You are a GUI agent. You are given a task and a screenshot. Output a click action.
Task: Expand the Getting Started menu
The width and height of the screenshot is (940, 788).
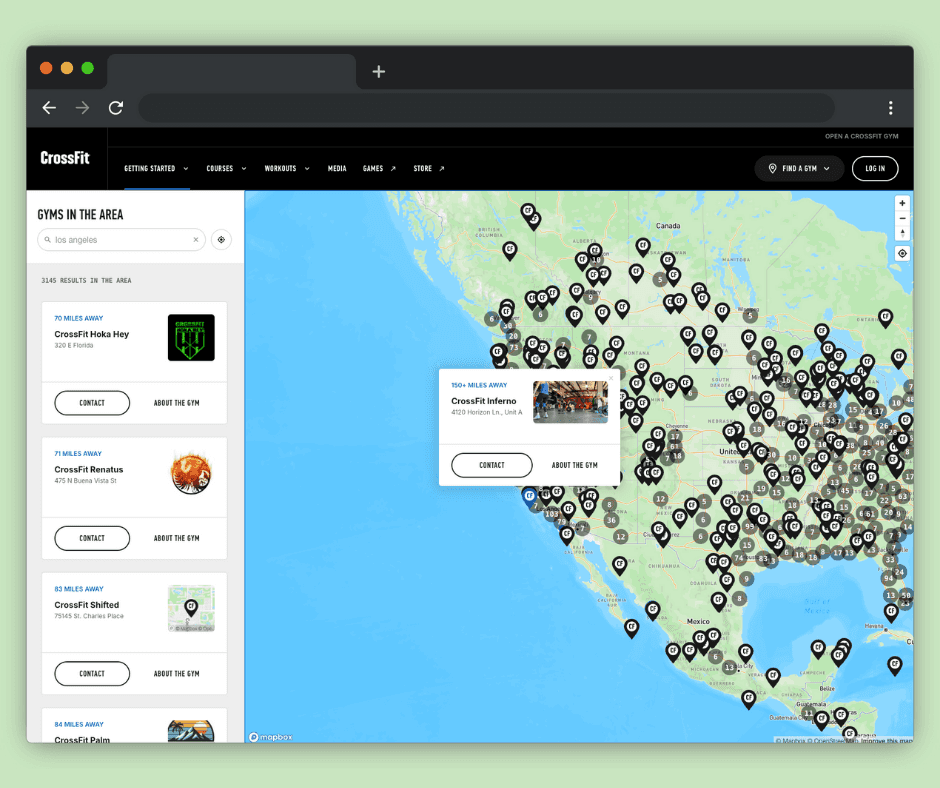156,169
